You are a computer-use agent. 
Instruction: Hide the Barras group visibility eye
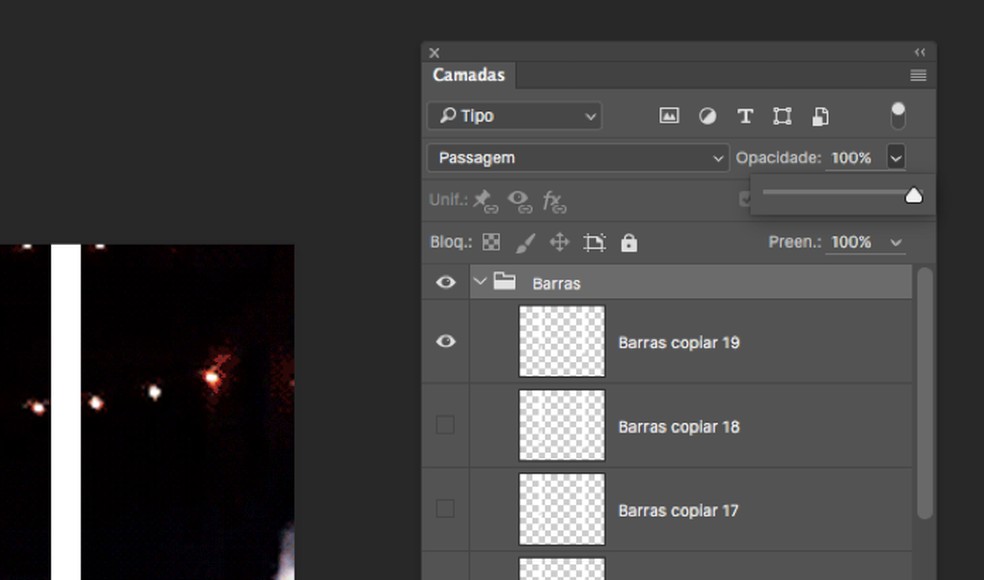point(446,282)
